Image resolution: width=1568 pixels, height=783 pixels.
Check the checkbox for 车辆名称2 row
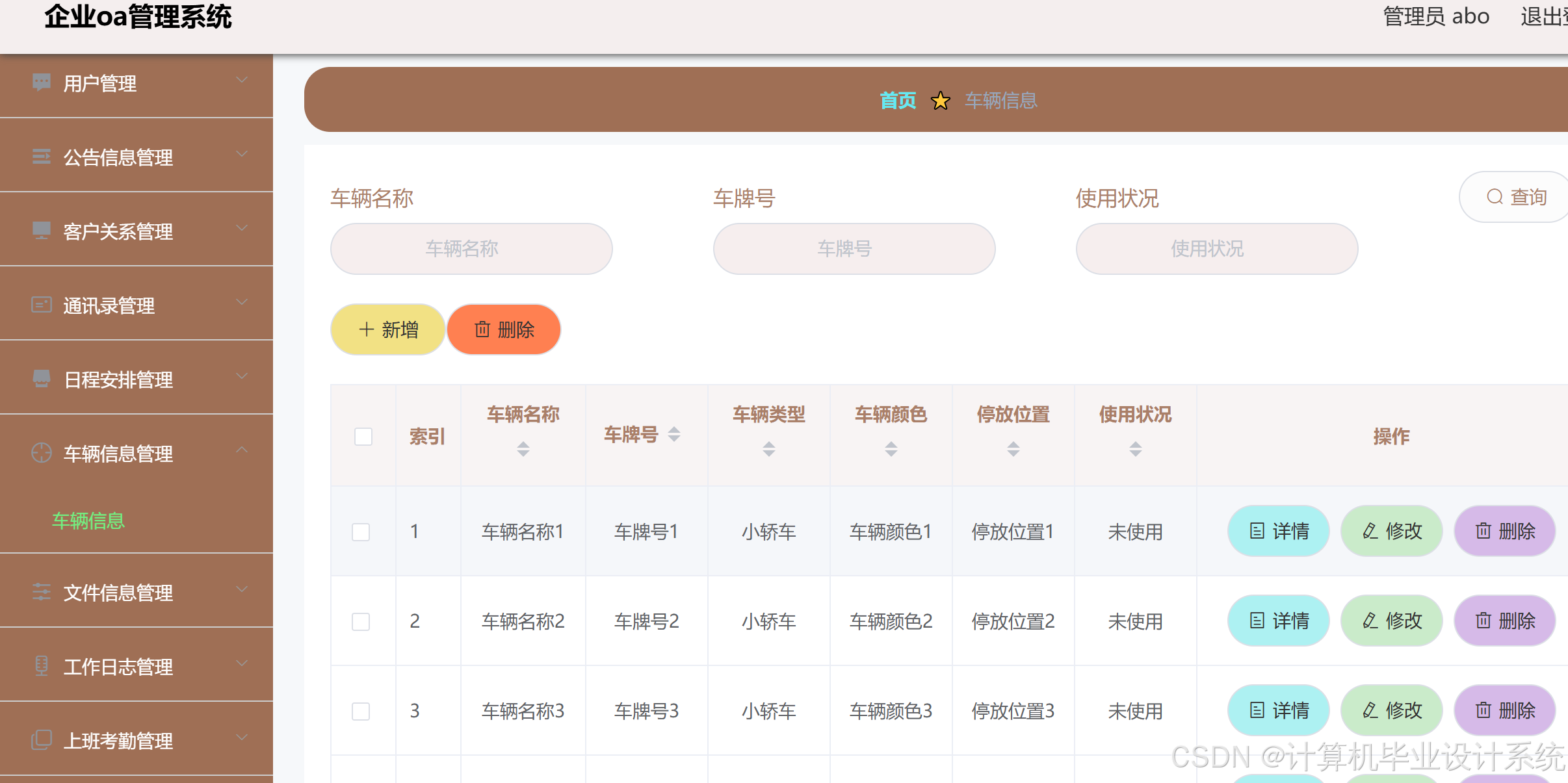[x=361, y=621]
